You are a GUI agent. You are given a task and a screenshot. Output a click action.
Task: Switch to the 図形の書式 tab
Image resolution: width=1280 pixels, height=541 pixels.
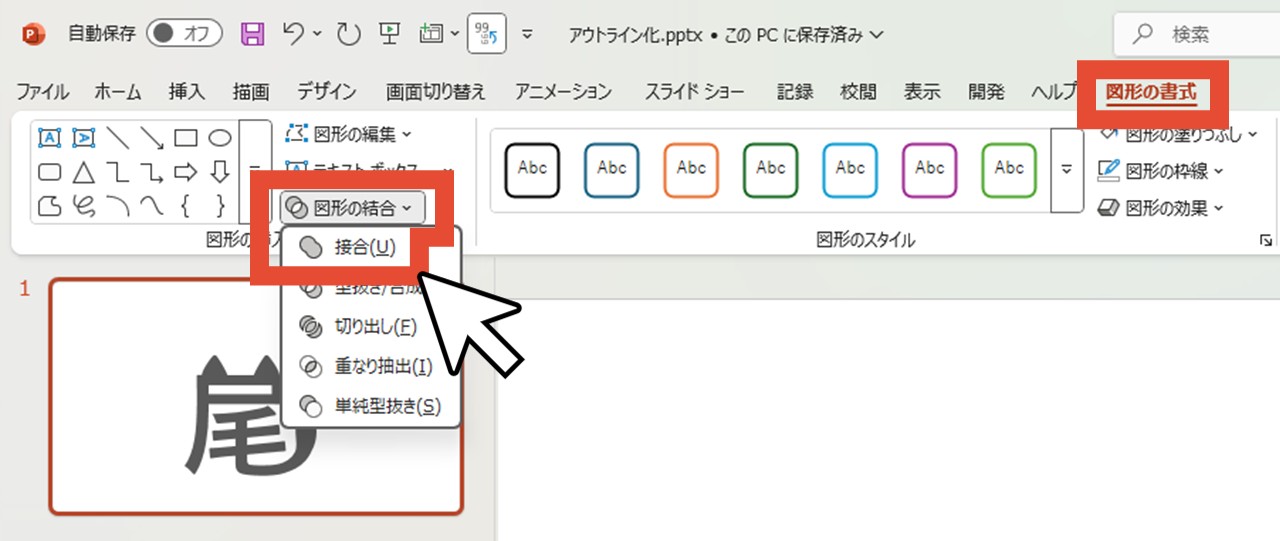tap(1150, 92)
